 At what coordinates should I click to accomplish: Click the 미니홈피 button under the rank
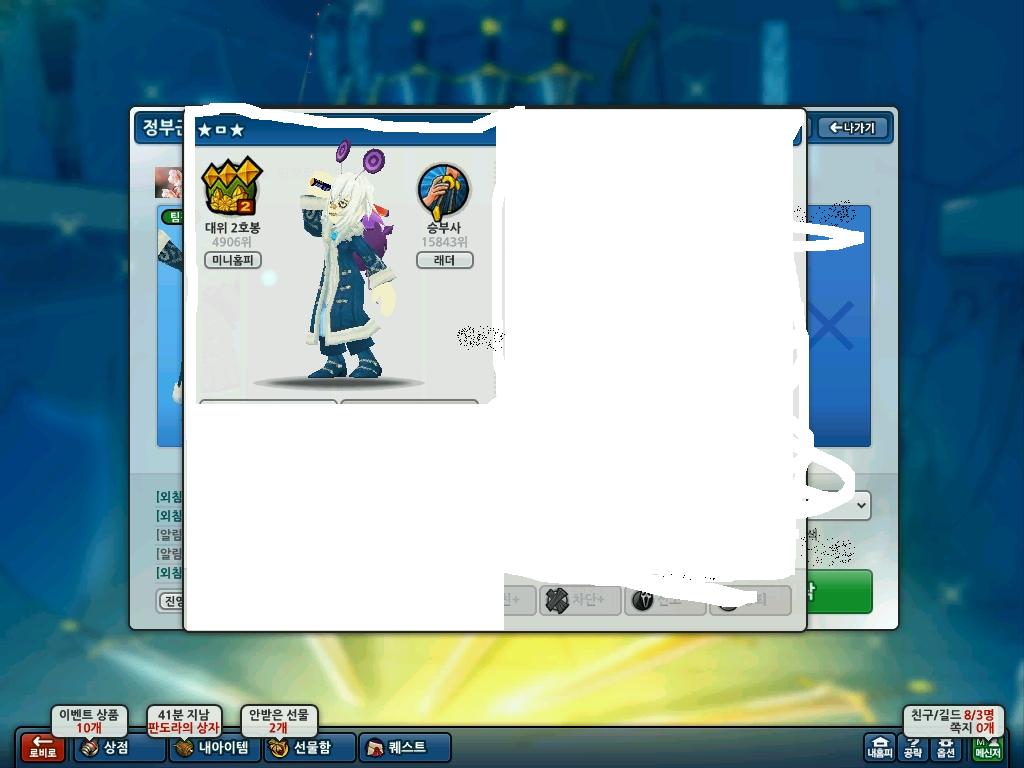[x=233, y=260]
